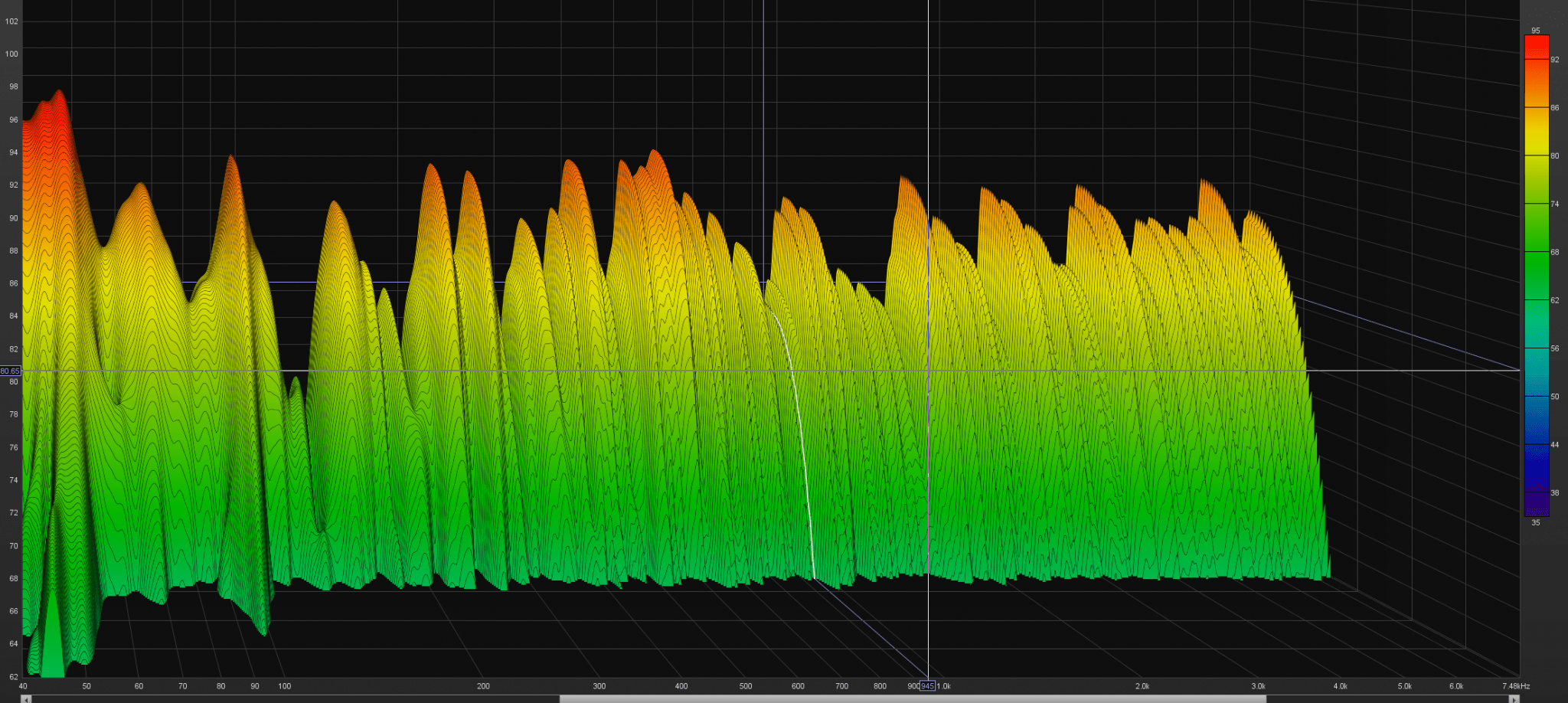The width and height of the screenshot is (1568, 703).
Task: Click the 98 label on the level axis
Action: [x=14, y=87]
